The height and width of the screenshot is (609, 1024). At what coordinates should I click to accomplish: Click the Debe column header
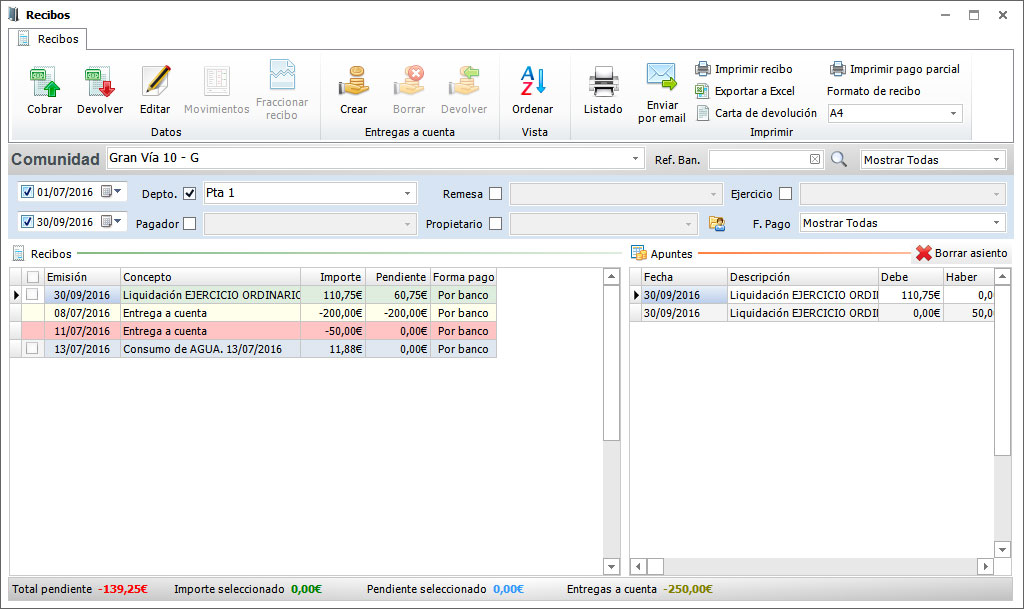pyautogui.click(x=910, y=277)
